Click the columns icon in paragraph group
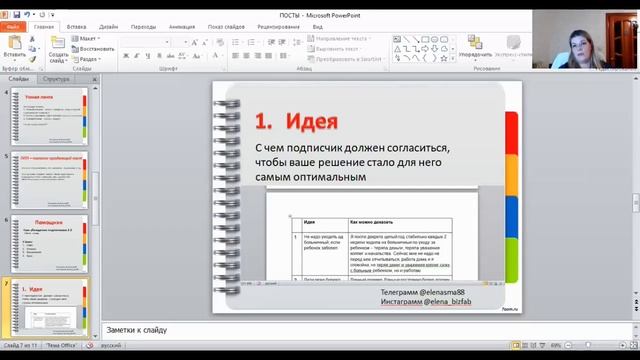Image resolution: width=640 pixels, height=360 pixels. click(284, 56)
